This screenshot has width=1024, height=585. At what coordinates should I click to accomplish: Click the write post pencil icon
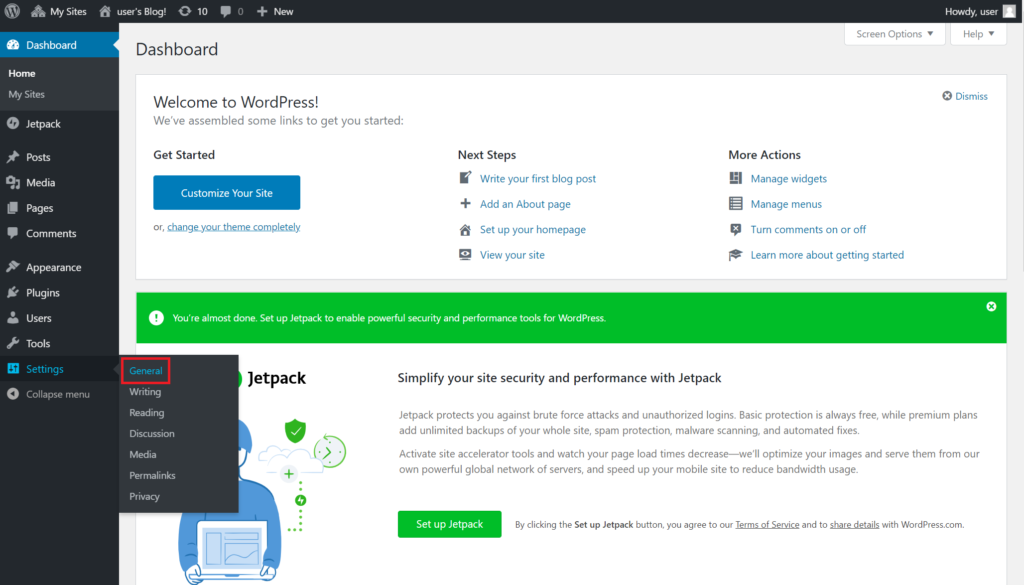click(465, 178)
